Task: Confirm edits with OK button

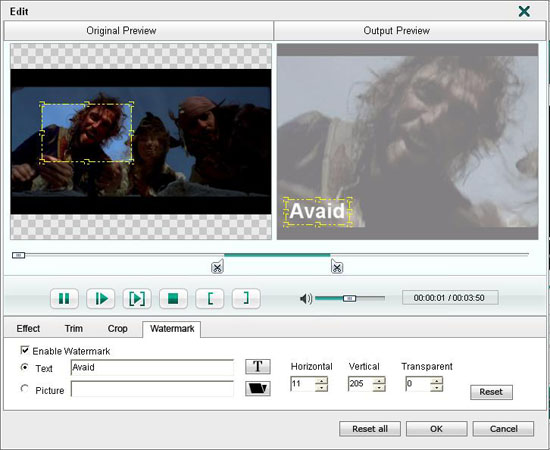Action: [436, 429]
